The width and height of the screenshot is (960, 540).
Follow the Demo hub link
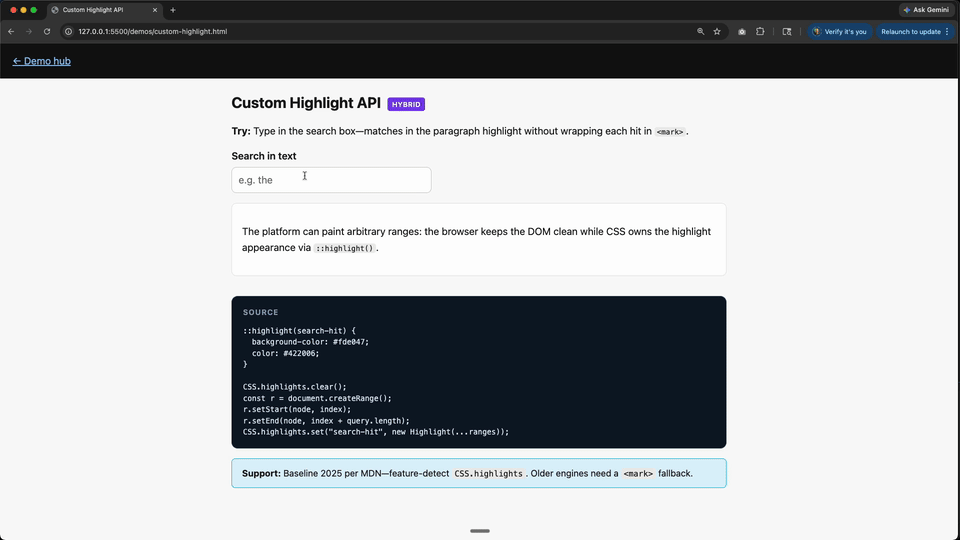42,61
